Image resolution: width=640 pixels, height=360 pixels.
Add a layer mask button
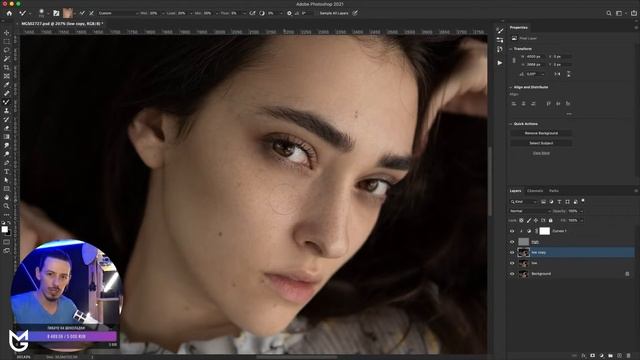pyautogui.click(x=593, y=356)
